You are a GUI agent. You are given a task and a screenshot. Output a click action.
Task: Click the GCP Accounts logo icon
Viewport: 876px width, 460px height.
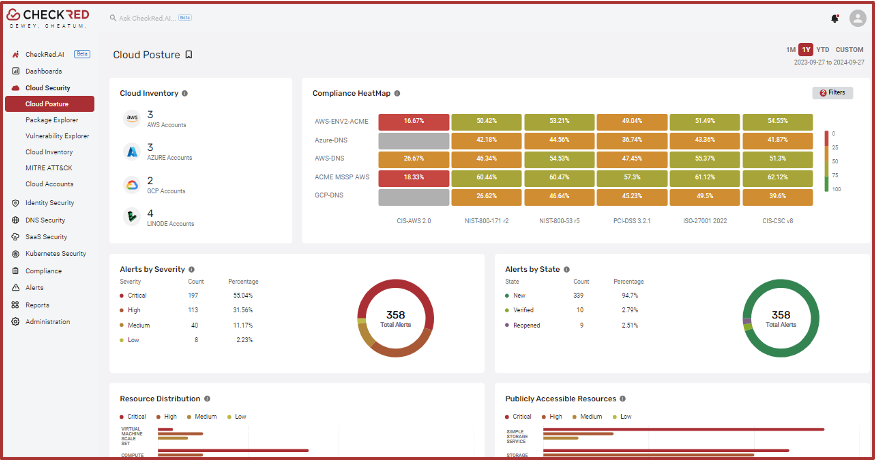click(x=131, y=184)
